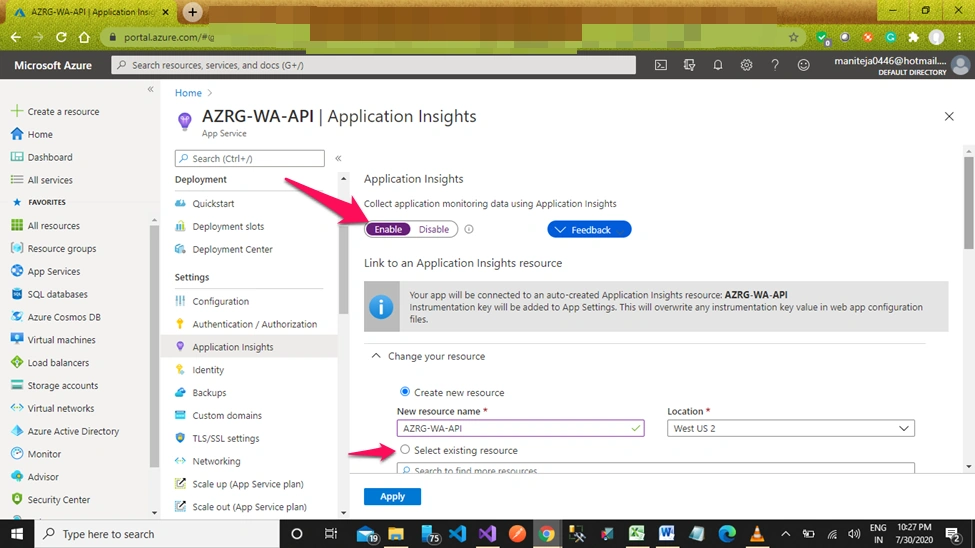Focus the resource menu search box

click(249, 159)
